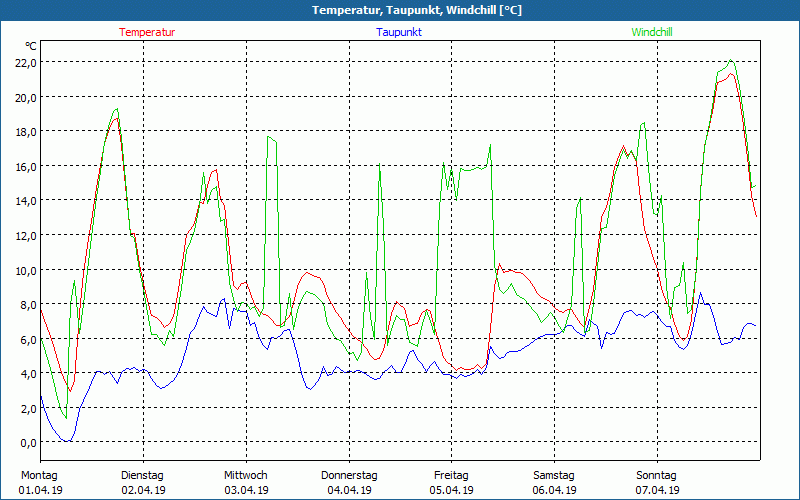Screen dimensions: 800x500
Task: Click the '14,0' y-axis value
Action: (x=26, y=201)
